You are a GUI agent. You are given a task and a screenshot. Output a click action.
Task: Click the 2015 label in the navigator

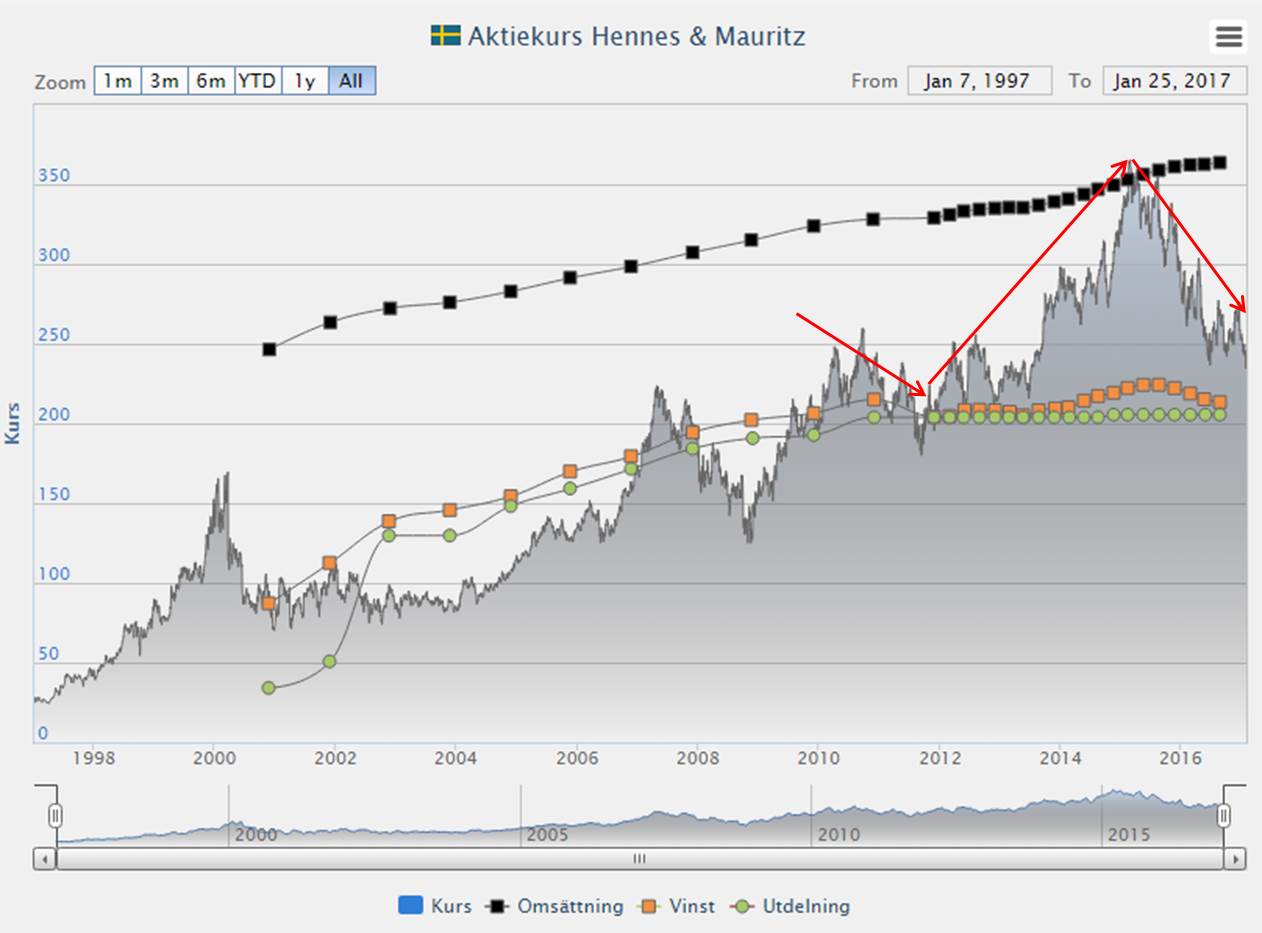(1129, 834)
